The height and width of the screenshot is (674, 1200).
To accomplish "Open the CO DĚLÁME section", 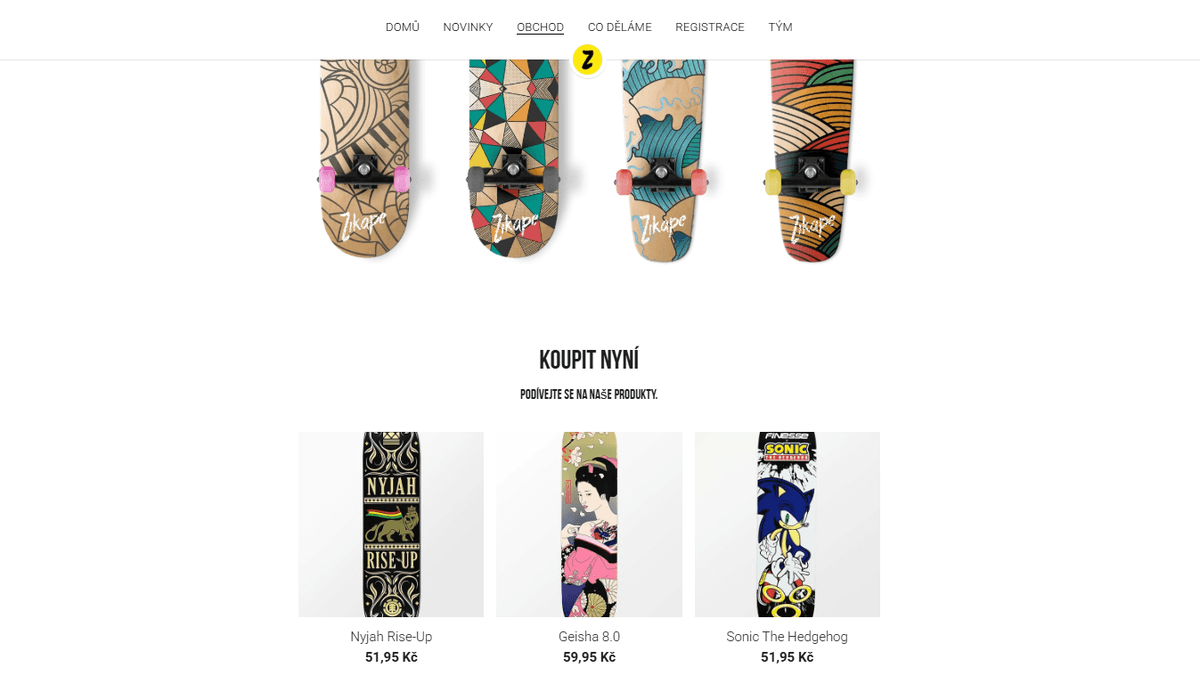I will 620,27.
